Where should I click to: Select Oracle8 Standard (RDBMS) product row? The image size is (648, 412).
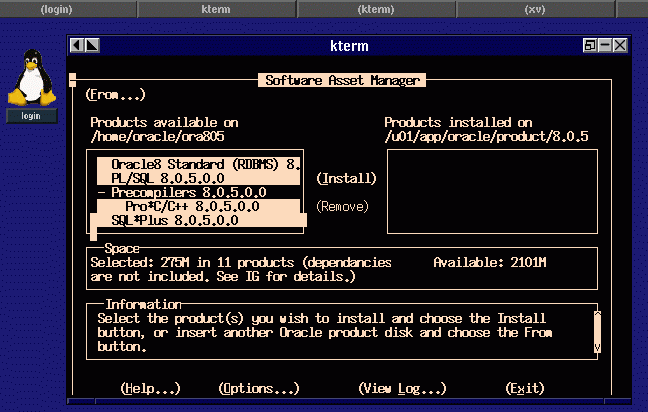198,164
